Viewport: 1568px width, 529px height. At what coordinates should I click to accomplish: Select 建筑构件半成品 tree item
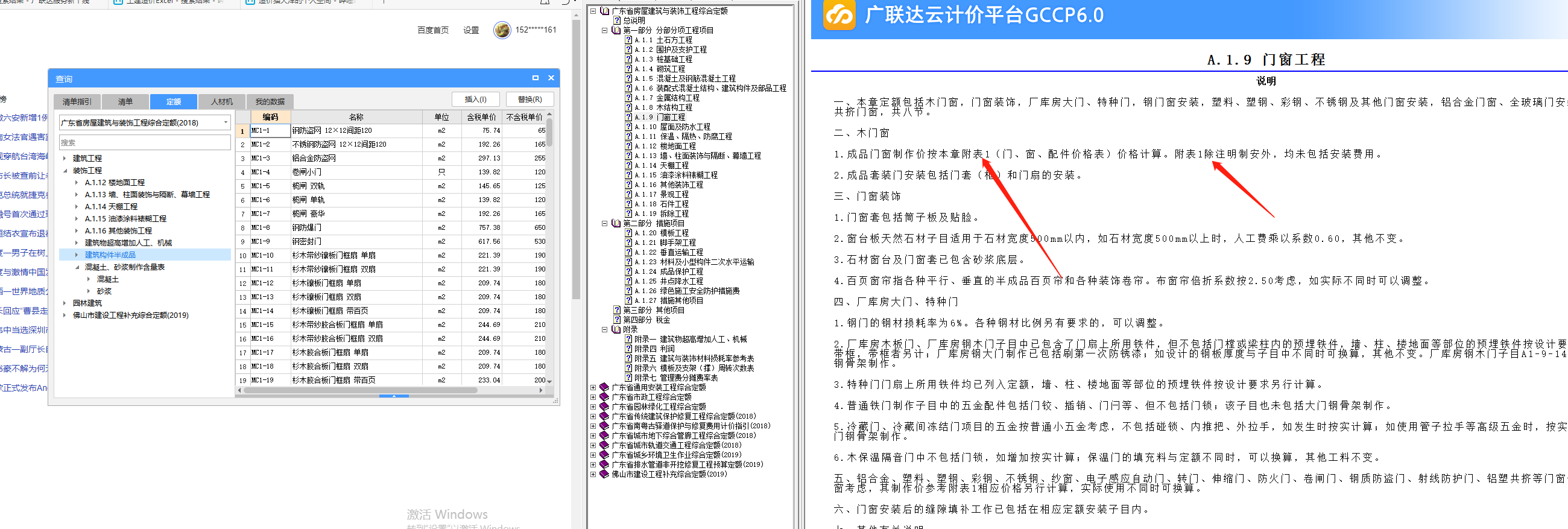[110, 255]
